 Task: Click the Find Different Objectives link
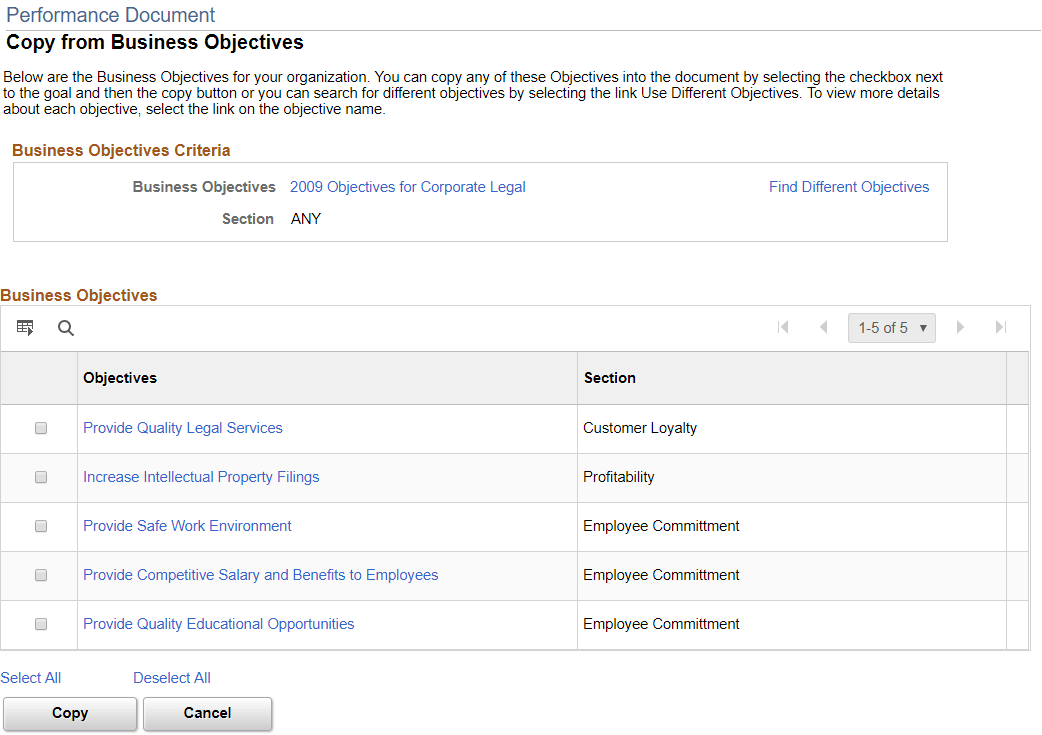848,187
